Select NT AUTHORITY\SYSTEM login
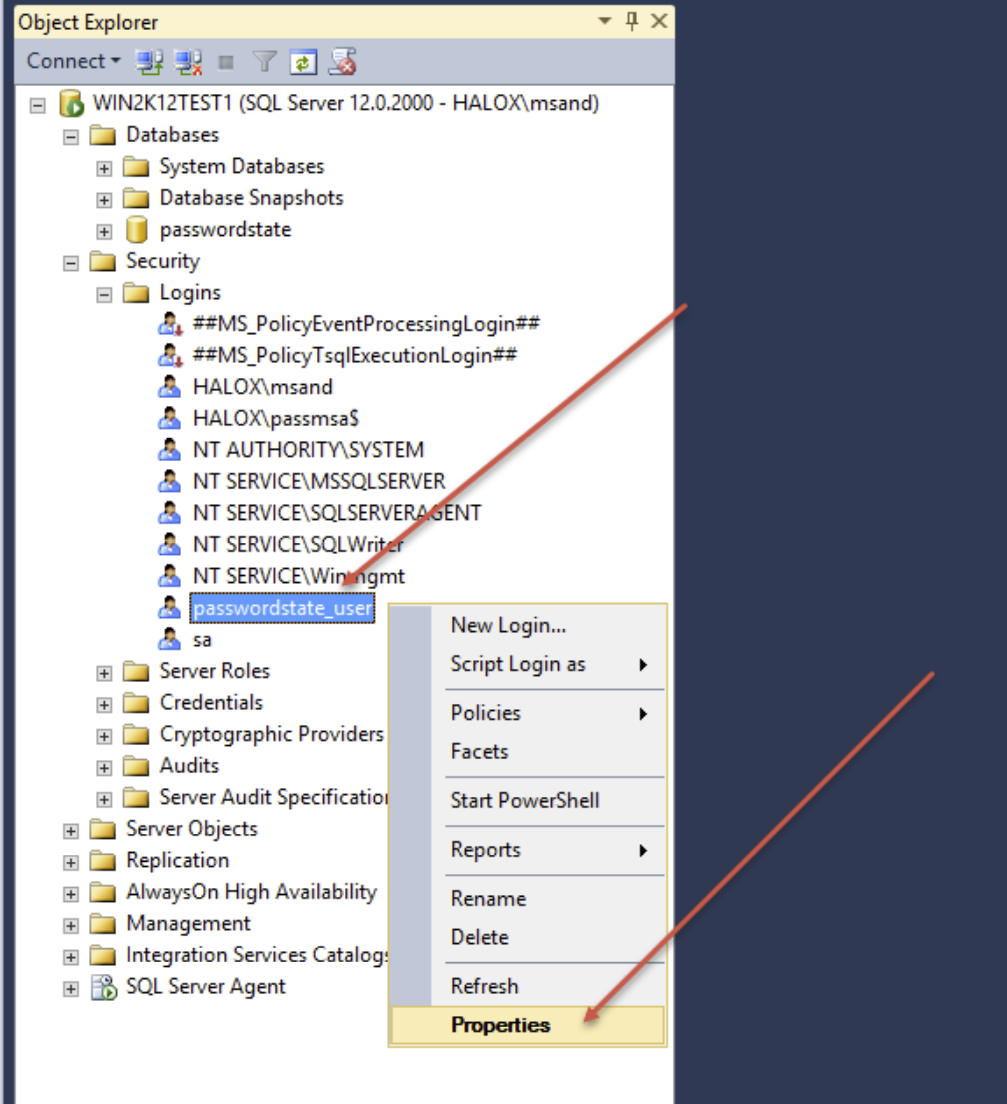Screen dimensions: 1007x1104 click(308, 450)
